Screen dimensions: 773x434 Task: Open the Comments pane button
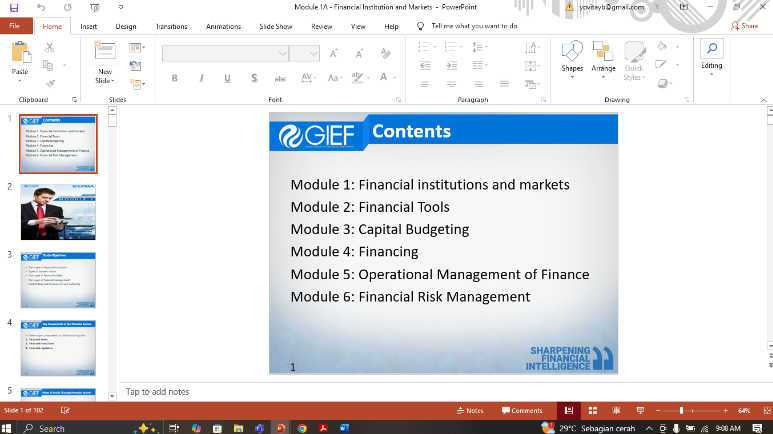[x=521, y=410]
